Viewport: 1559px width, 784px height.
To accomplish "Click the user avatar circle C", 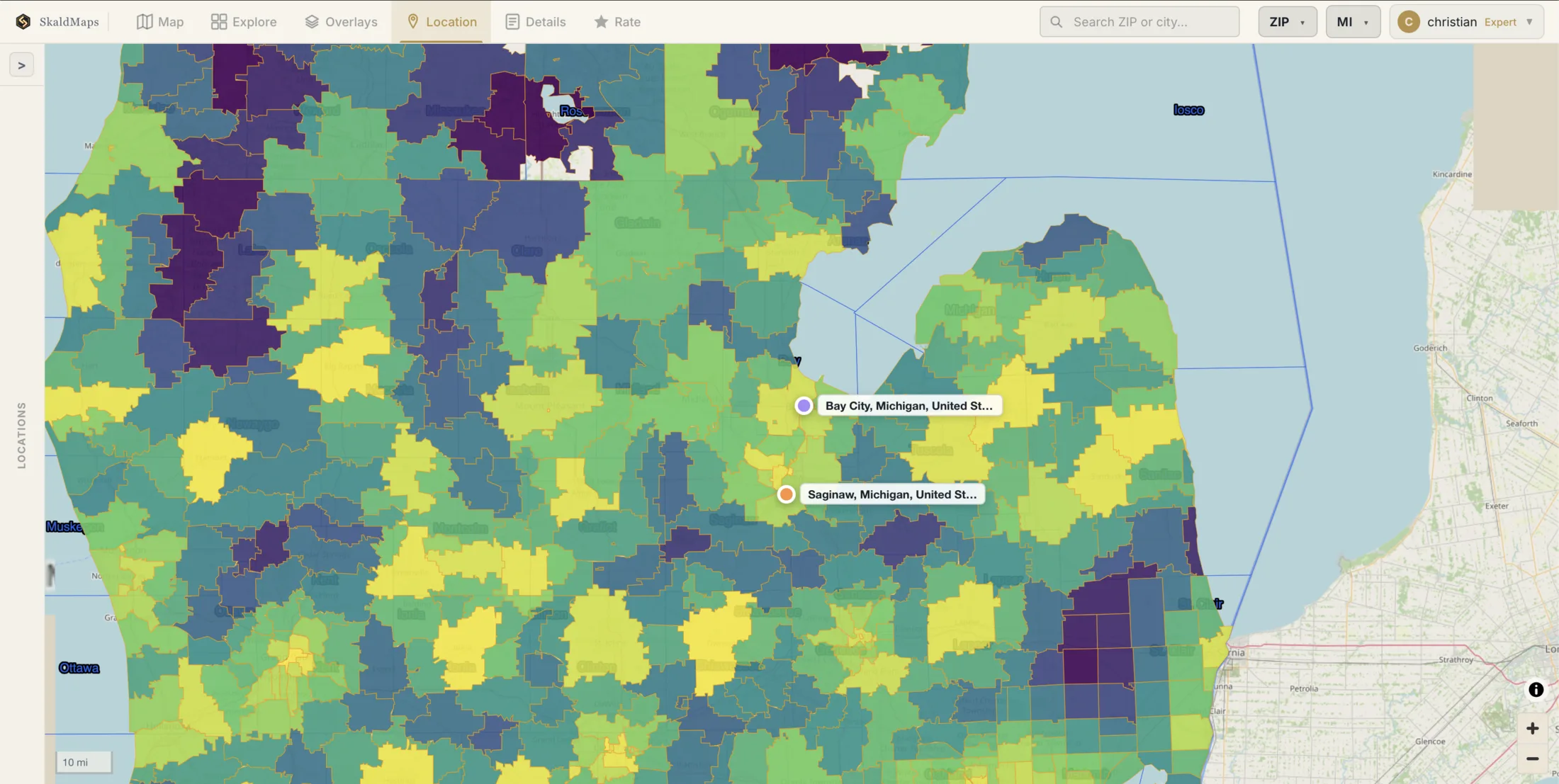I will coord(1409,22).
